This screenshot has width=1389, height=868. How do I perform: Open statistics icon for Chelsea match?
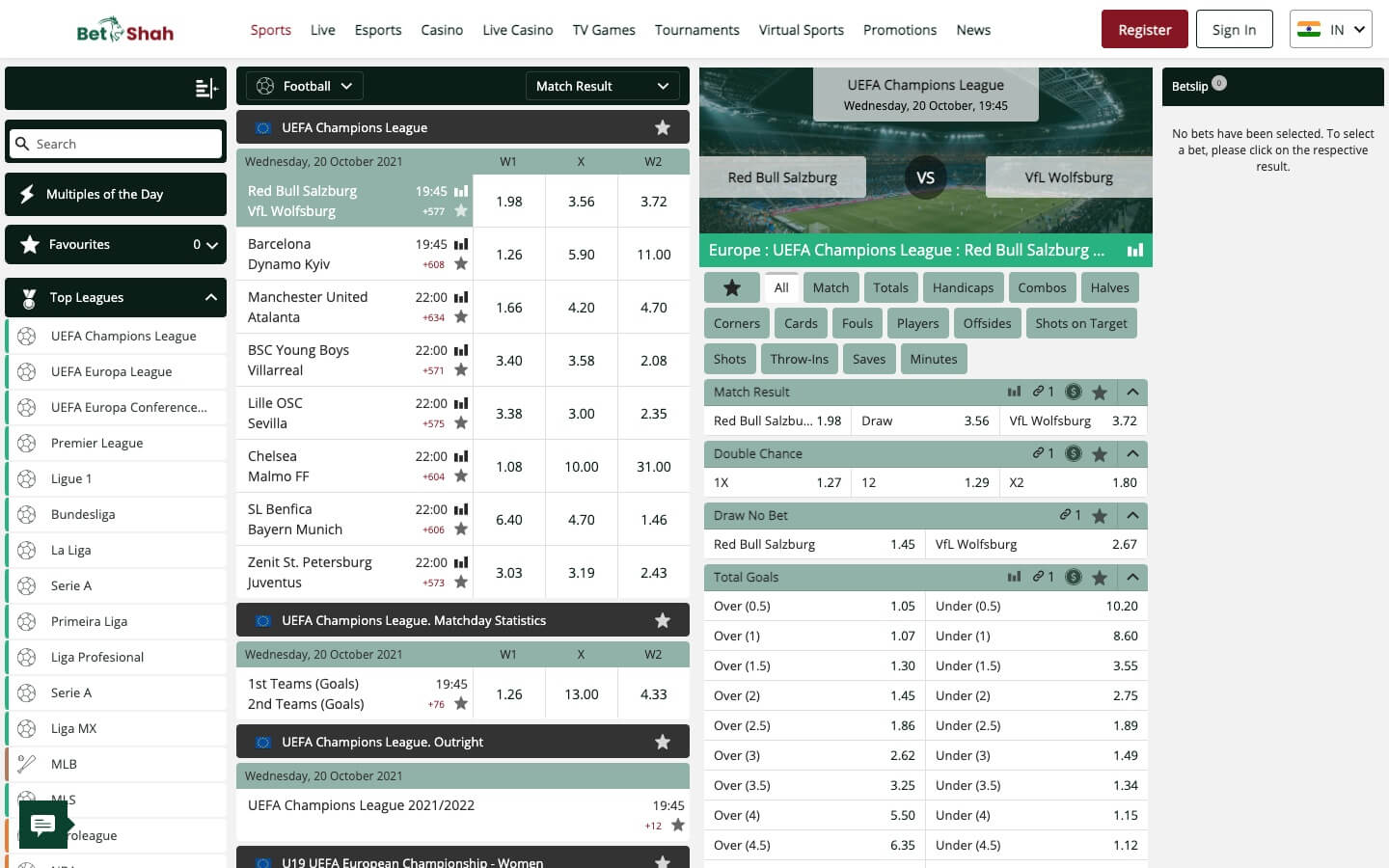click(x=461, y=456)
